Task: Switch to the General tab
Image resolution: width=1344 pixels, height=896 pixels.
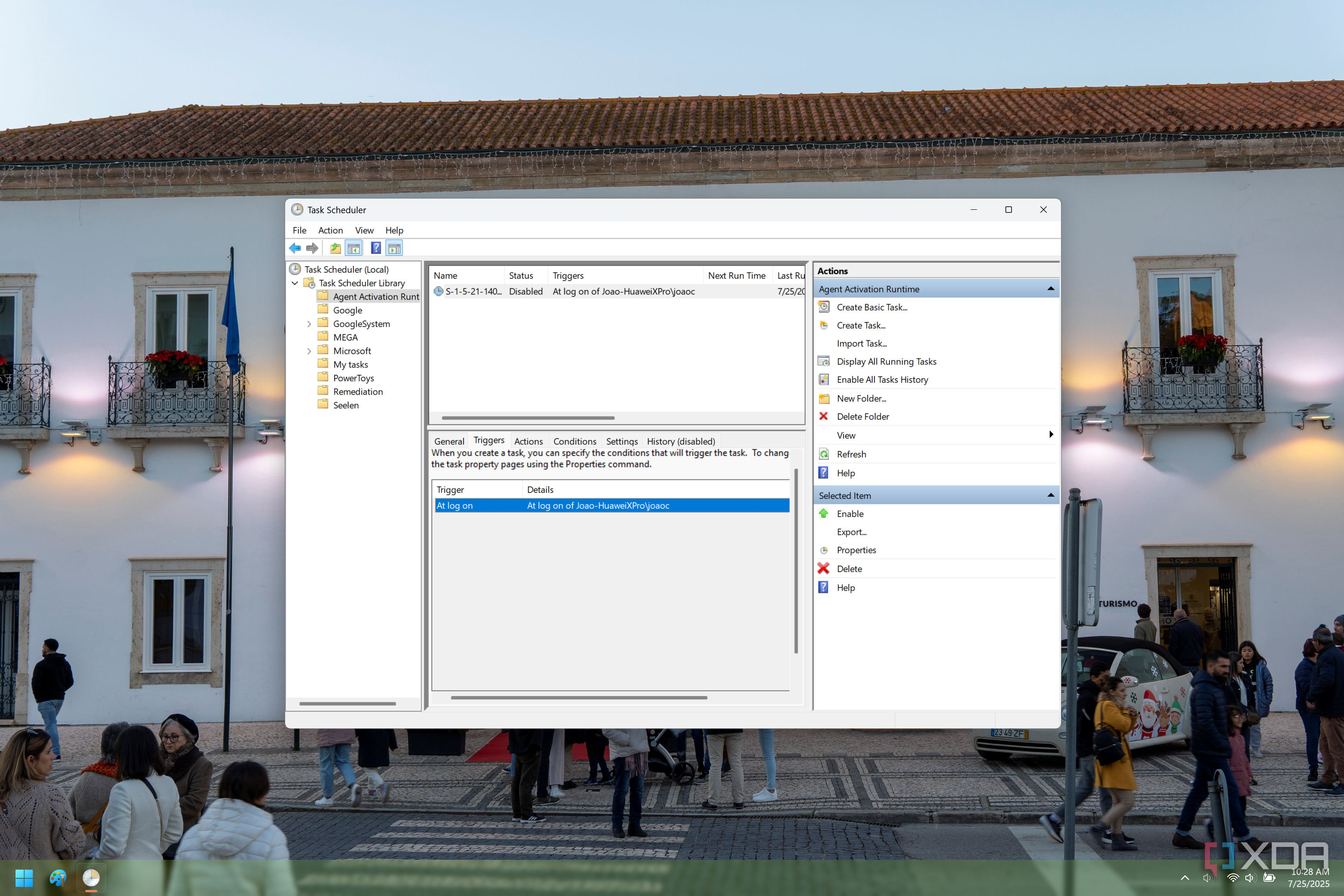Action: [x=449, y=441]
